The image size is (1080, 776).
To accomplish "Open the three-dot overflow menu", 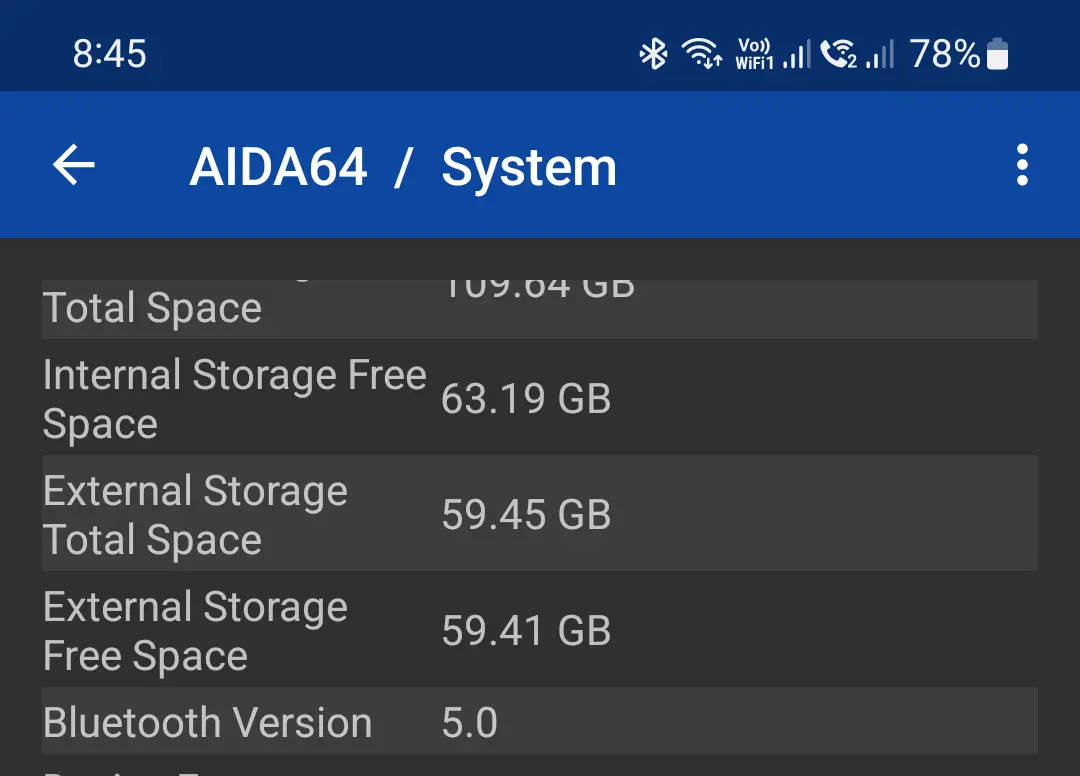I will pos(1022,165).
